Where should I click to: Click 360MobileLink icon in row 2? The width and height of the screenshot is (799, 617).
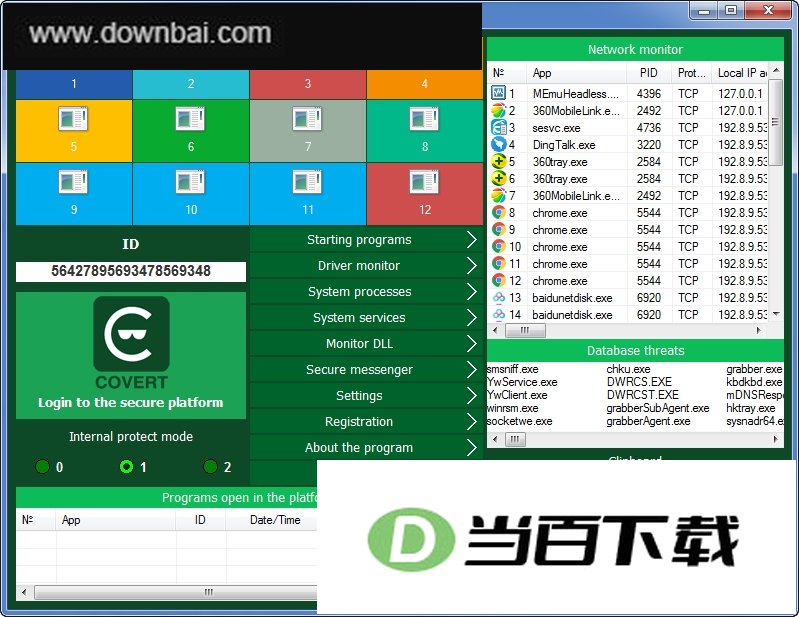coord(498,110)
